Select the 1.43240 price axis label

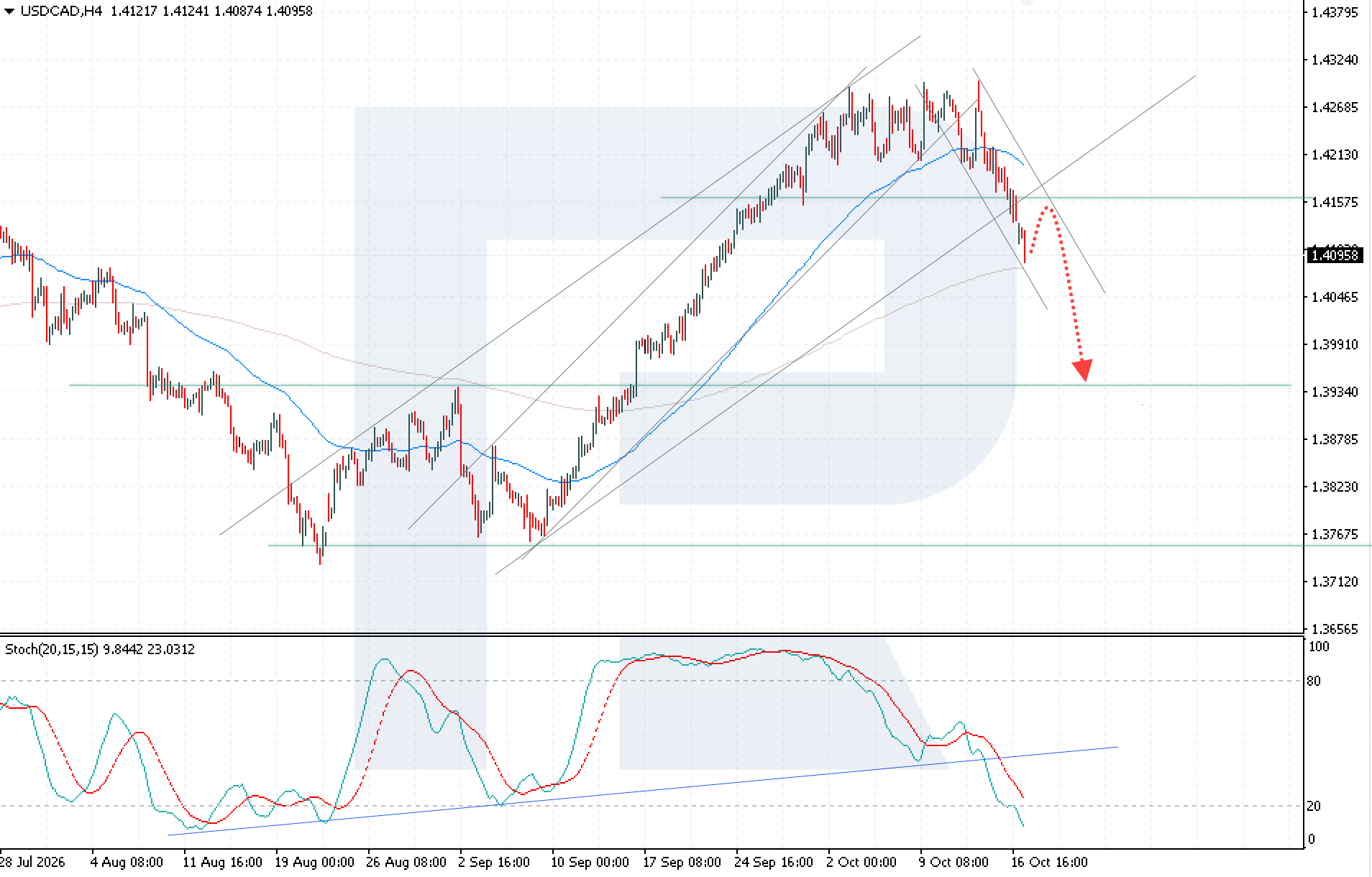pyautogui.click(x=1335, y=60)
